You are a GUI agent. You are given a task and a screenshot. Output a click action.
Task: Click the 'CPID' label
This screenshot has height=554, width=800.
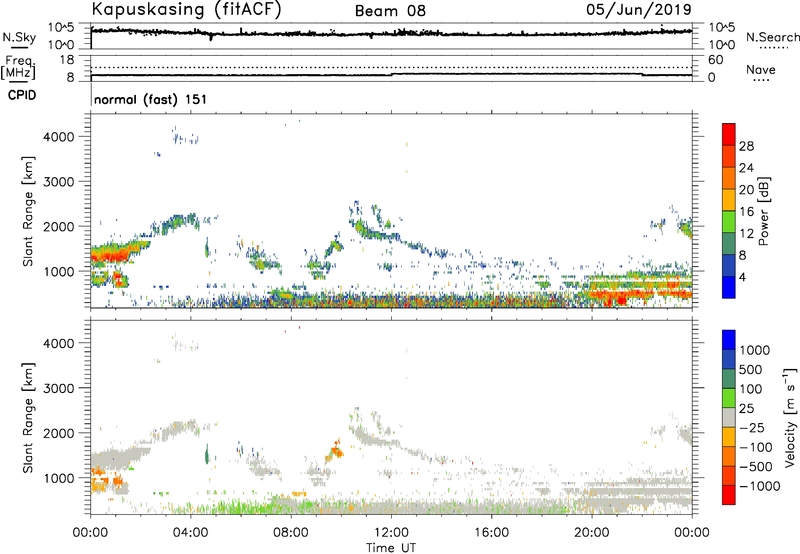[x=22, y=95]
